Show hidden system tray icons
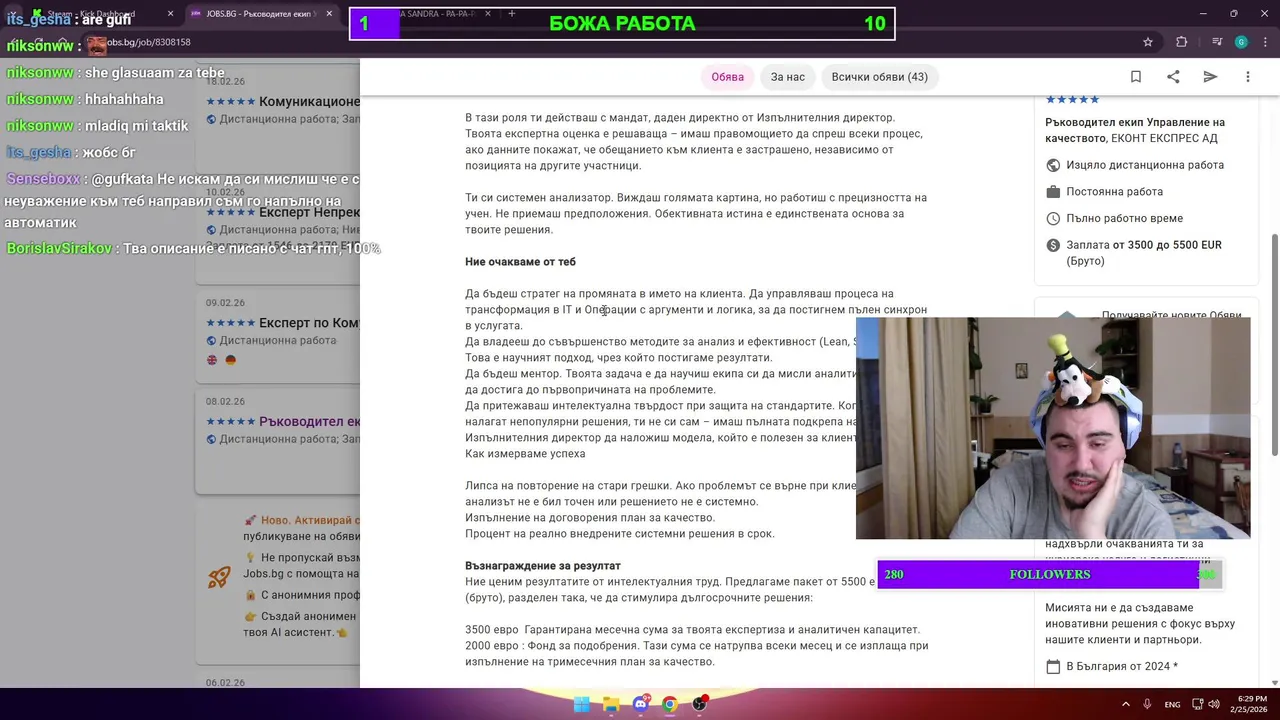This screenshot has width=1280, height=720. [x=1127, y=704]
